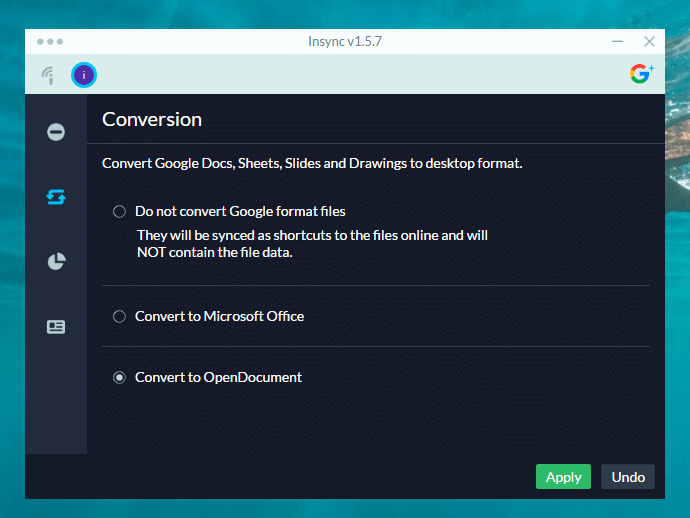Select the Convert to OpenDocument radio button
Viewport: 690px width, 518px height.
click(119, 377)
